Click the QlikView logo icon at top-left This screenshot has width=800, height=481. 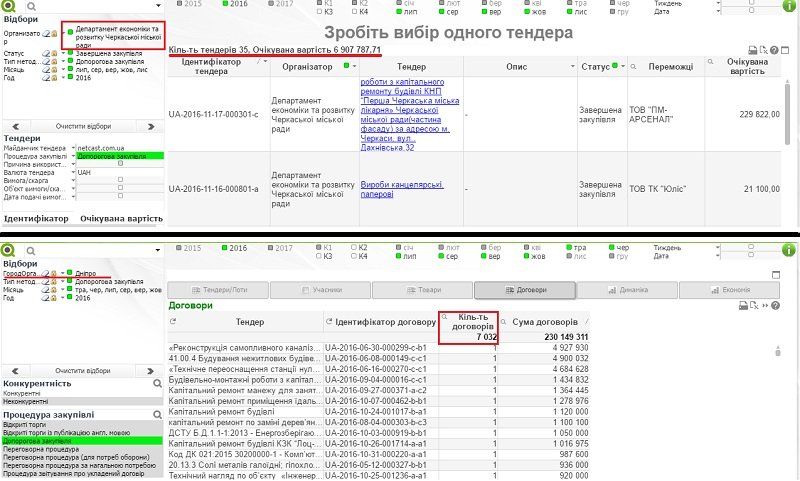pos(7,6)
